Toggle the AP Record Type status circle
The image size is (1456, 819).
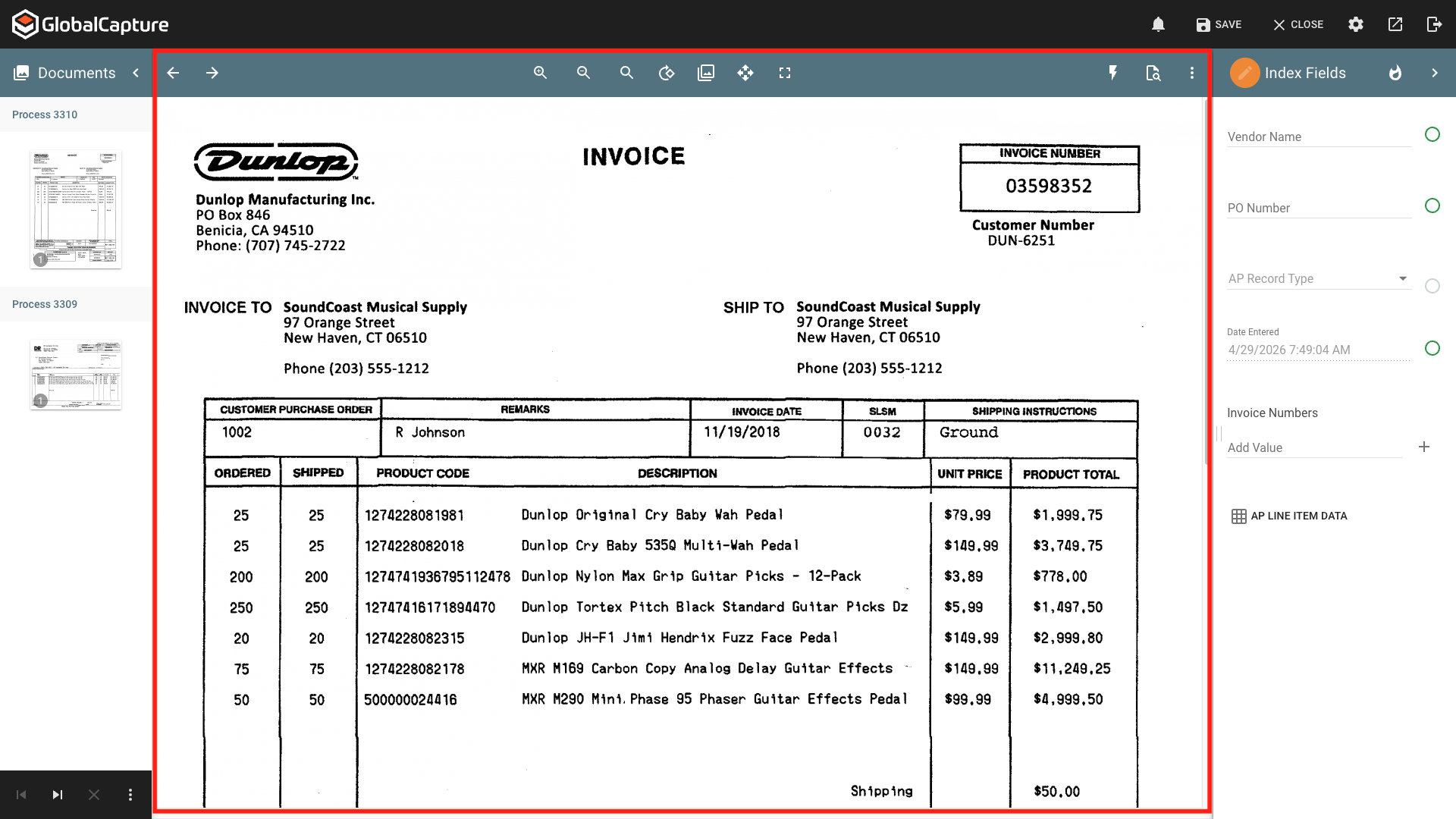[1432, 286]
